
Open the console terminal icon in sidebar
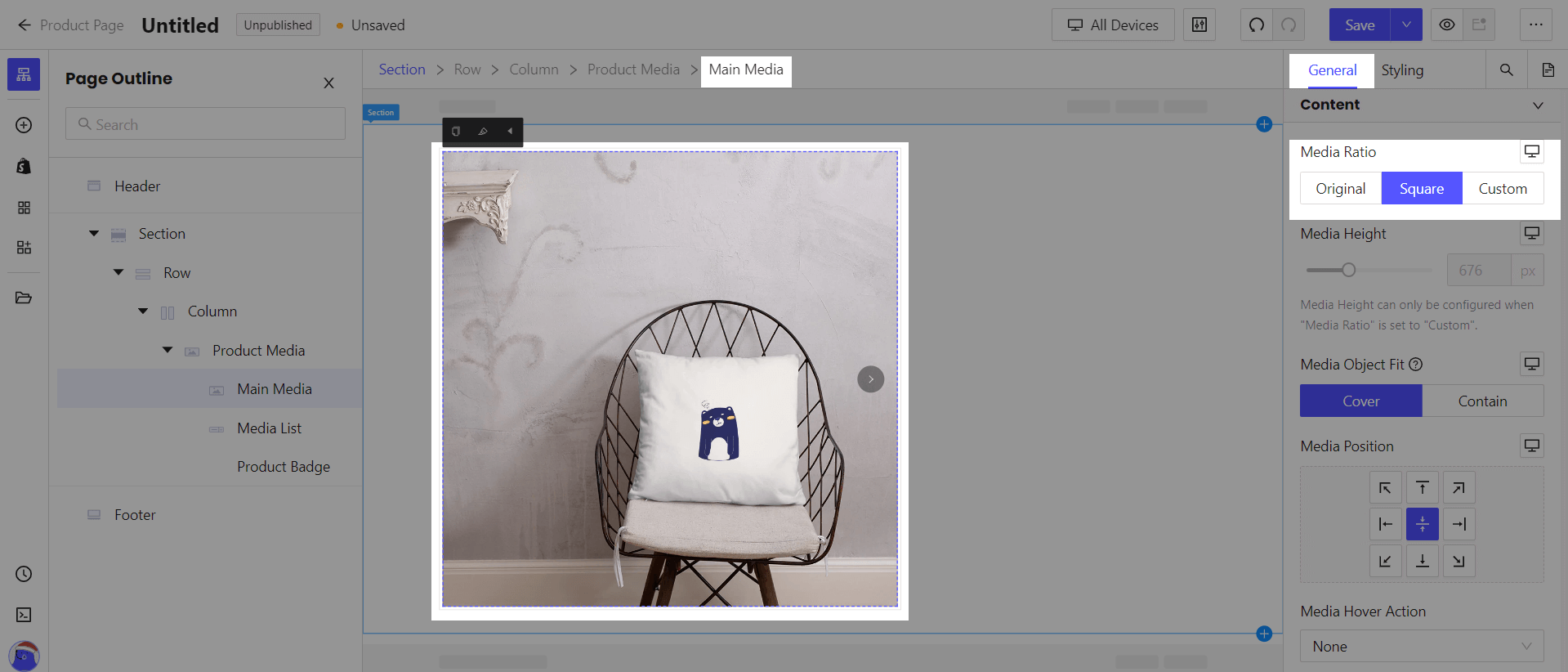24,615
